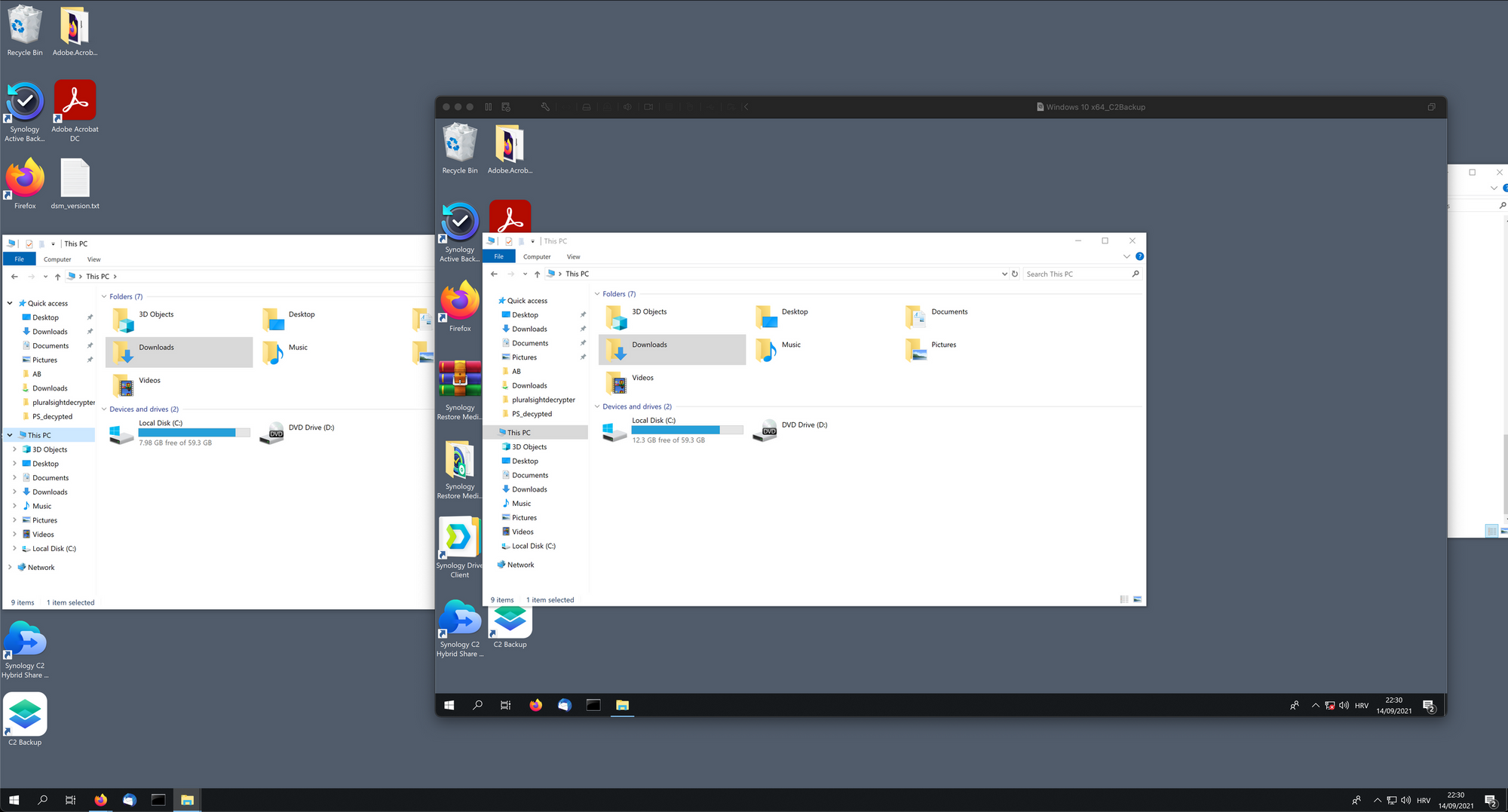This screenshot has height=812, width=1508.
Task: Open the address bar dropdown in the VM explorer
Action: click(x=1004, y=274)
